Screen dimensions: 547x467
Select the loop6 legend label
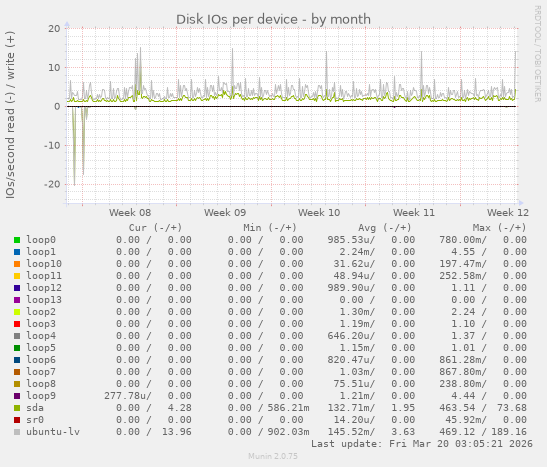41,360
